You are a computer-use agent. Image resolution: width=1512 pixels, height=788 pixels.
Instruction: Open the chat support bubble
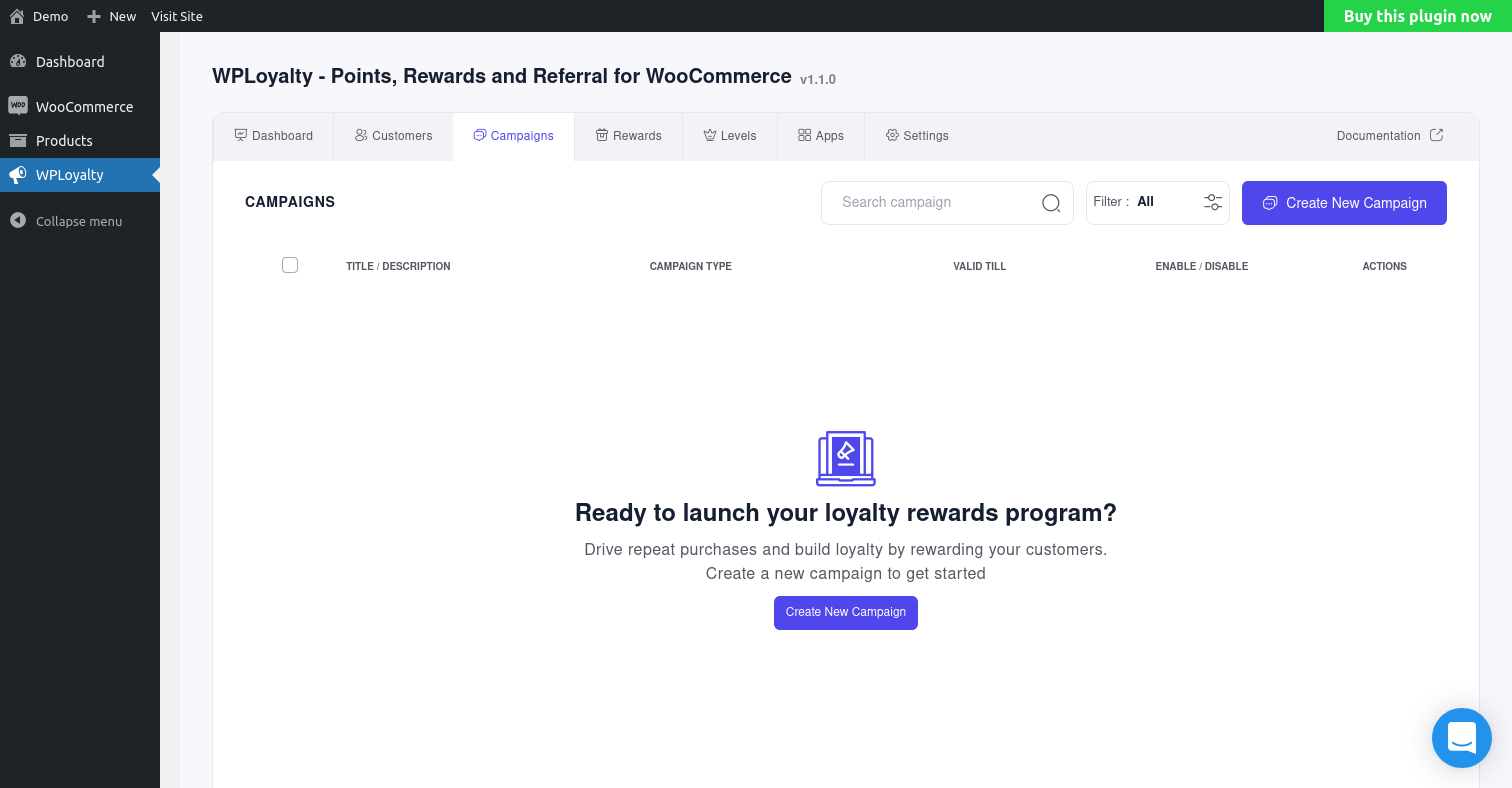(1462, 738)
